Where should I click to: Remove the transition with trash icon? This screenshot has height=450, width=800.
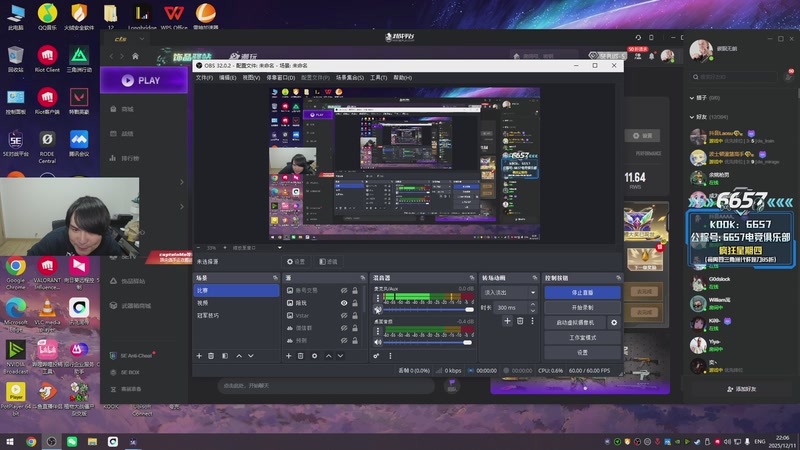pyautogui.click(x=520, y=321)
